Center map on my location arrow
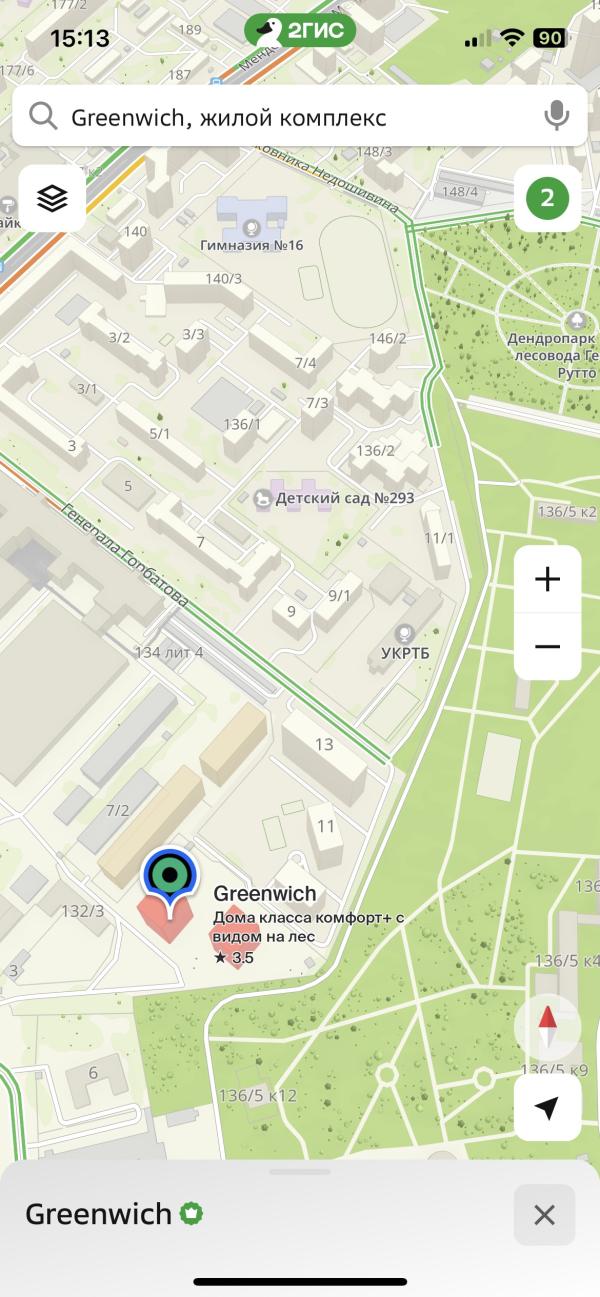600x1297 pixels. coord(547,1107)
